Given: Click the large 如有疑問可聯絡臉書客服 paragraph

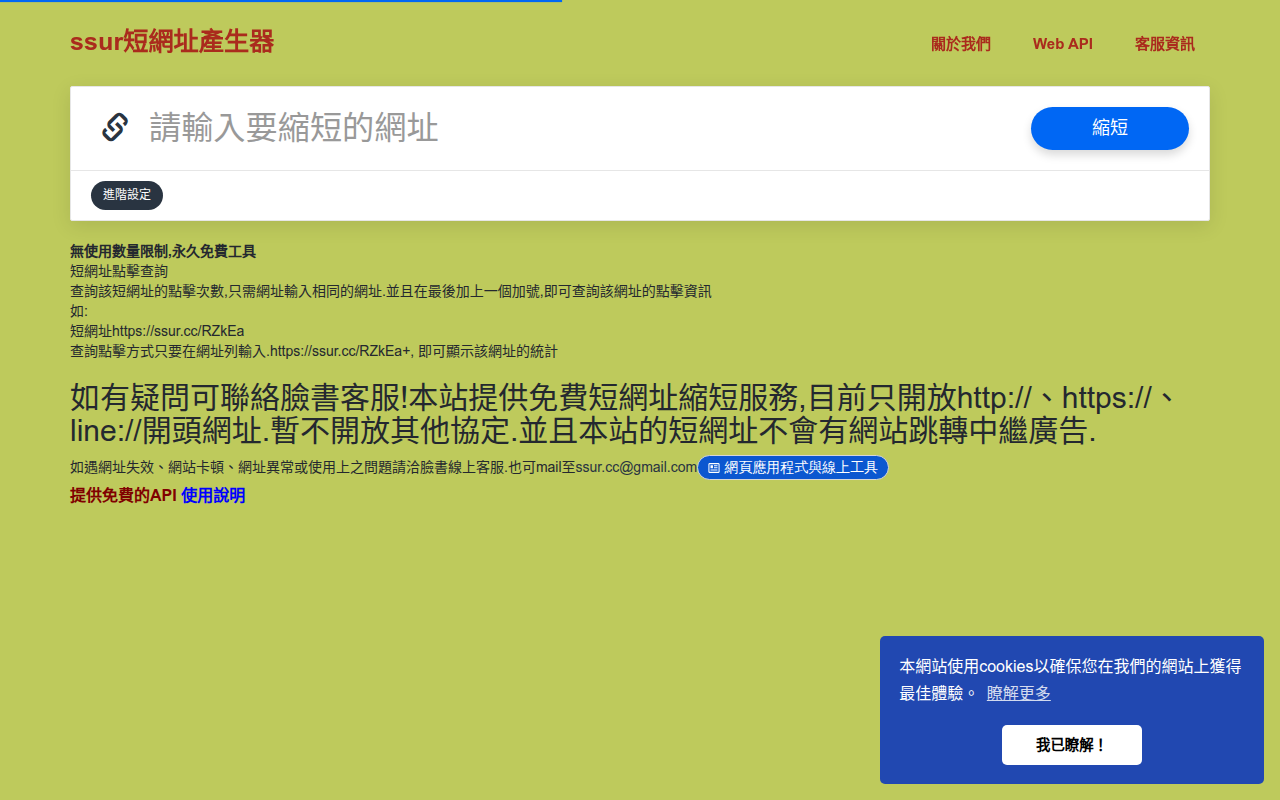Looking at the screenshot, I should coord(625,414).
